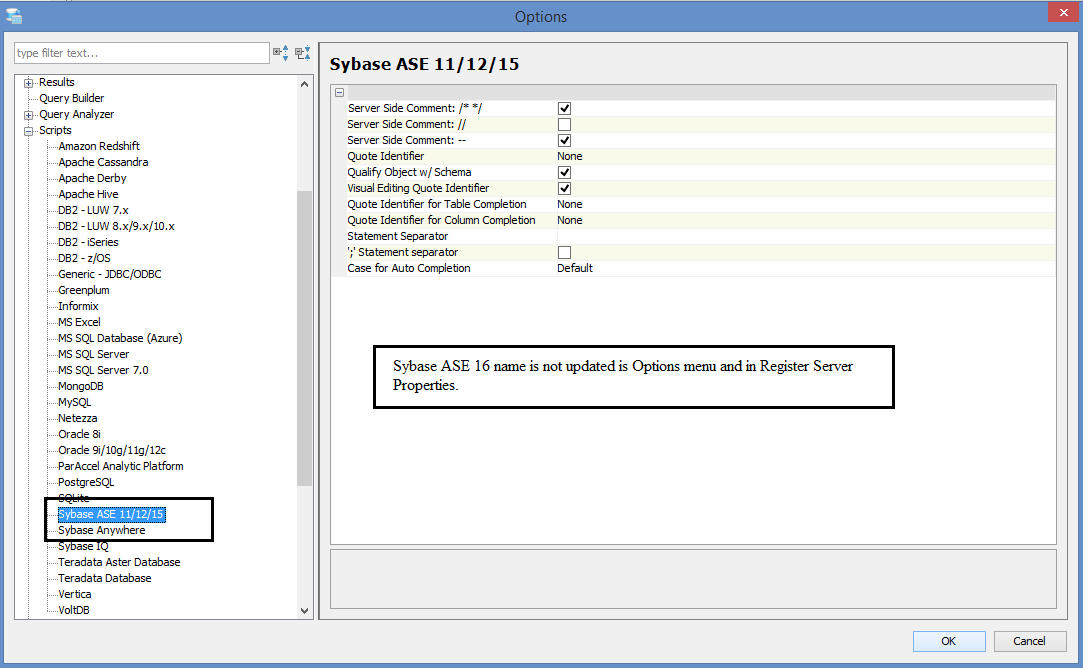
Task: Select DB2 - LUW 7.x entry
Action: pyautogui.click(x=93, y=210)
